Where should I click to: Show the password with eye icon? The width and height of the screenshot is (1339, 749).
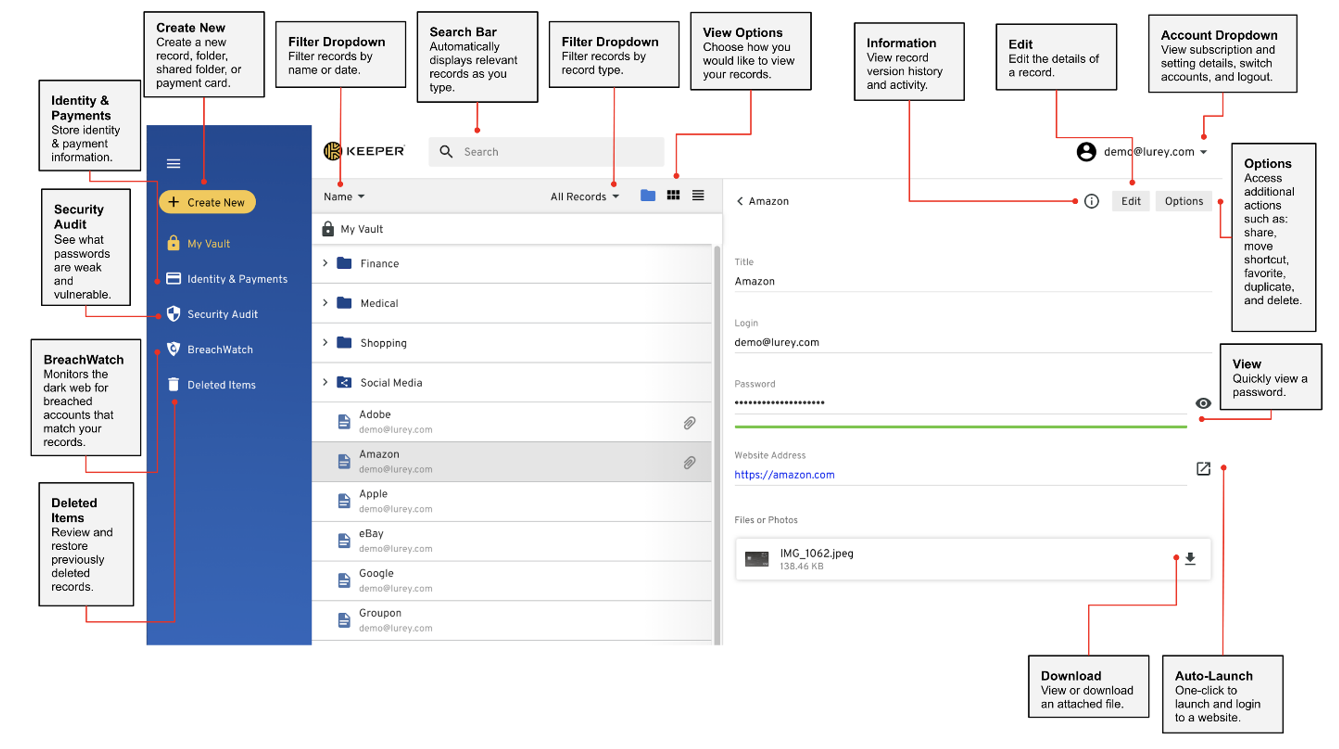pyautogui.click(x=1203, y=403)
